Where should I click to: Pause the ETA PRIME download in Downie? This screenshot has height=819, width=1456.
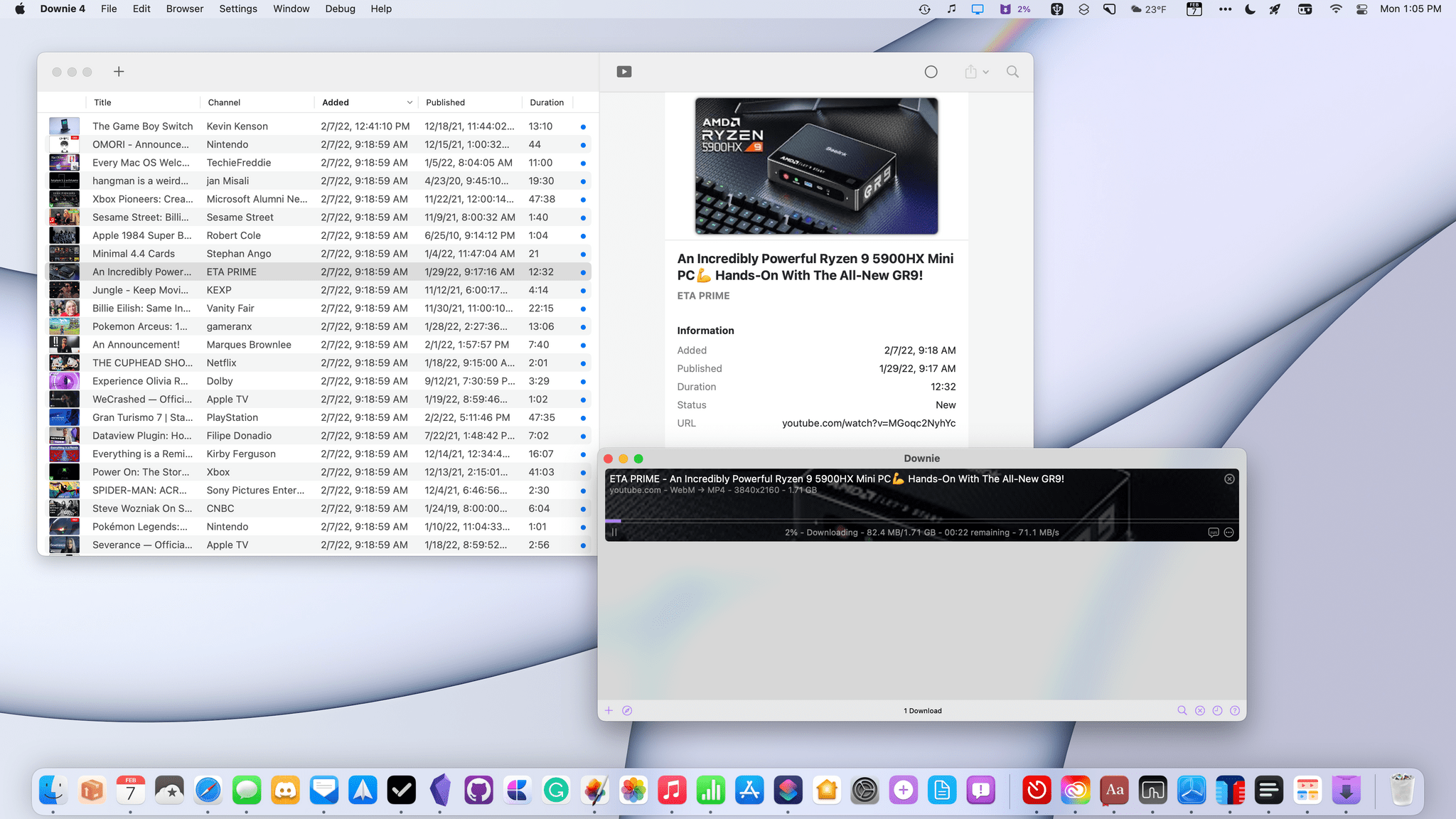tap(614, 532)
